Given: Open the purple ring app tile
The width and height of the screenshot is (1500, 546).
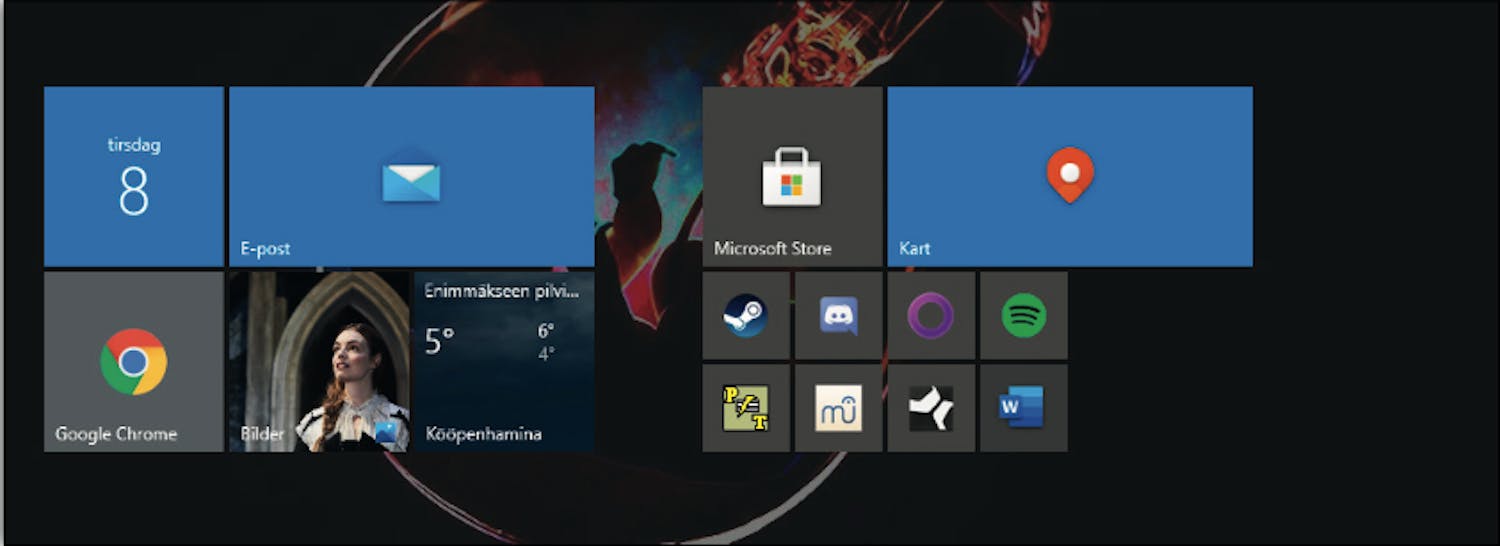Looking at the screenshot, I should click(x=931, y=315).
